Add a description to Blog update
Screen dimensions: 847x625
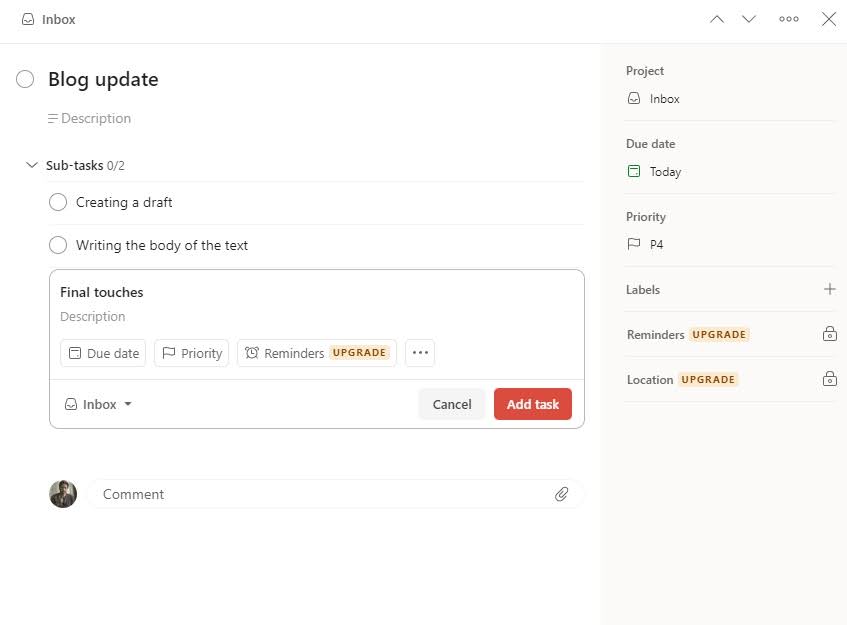coord(90,118)
